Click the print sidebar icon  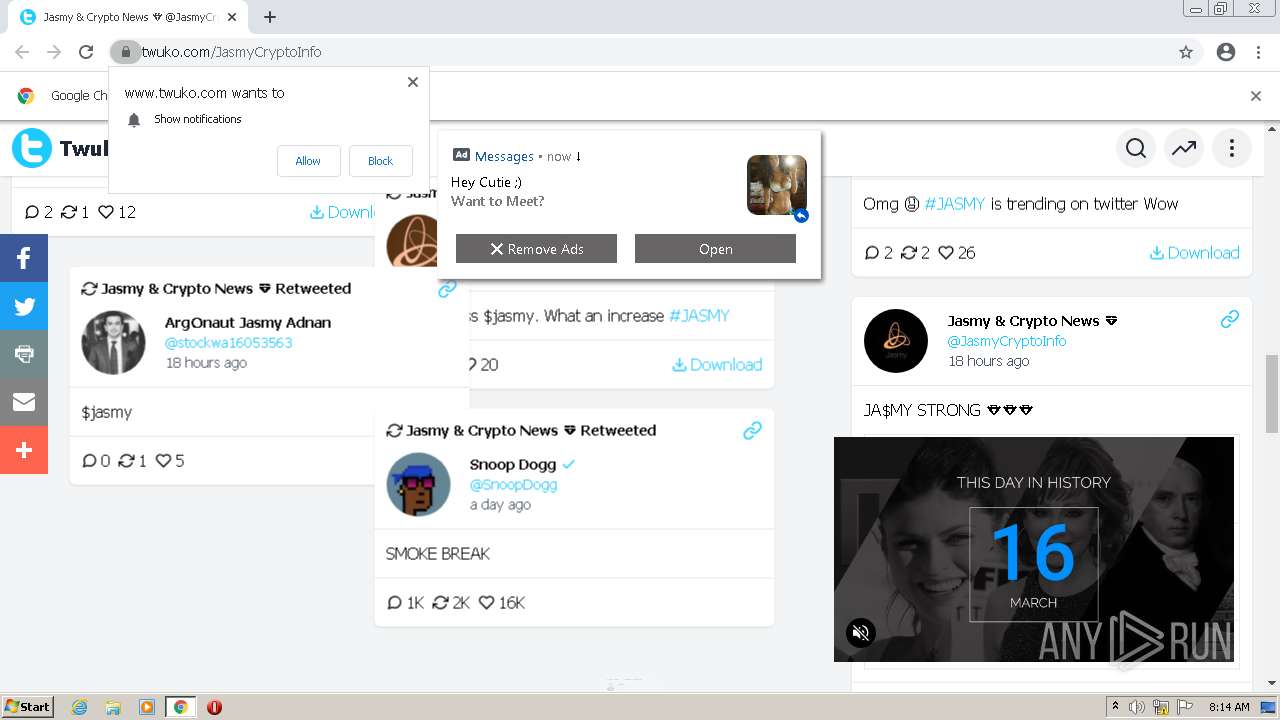24,354
